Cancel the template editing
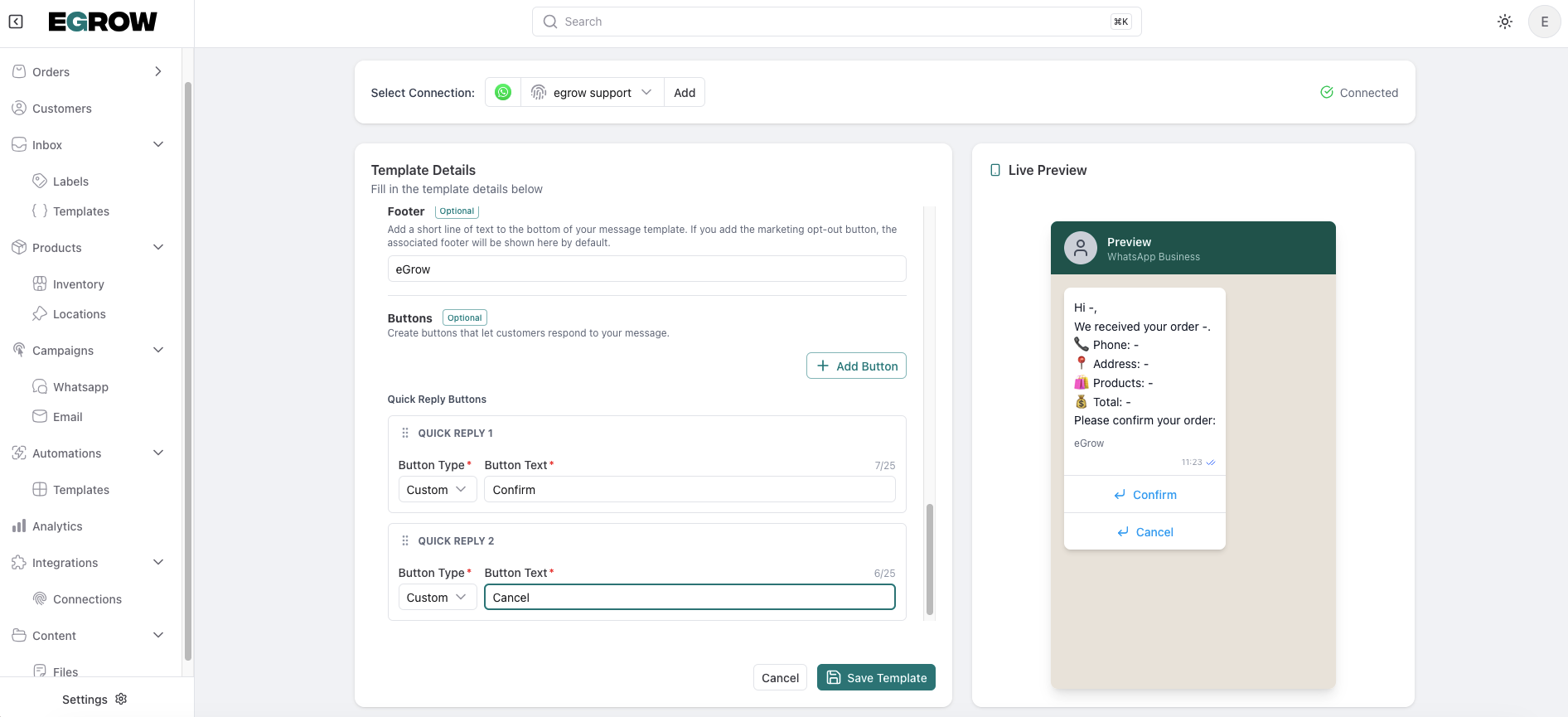Image resolution: width=1568 pixels, height=717 pixels. [x=780, y=677]
